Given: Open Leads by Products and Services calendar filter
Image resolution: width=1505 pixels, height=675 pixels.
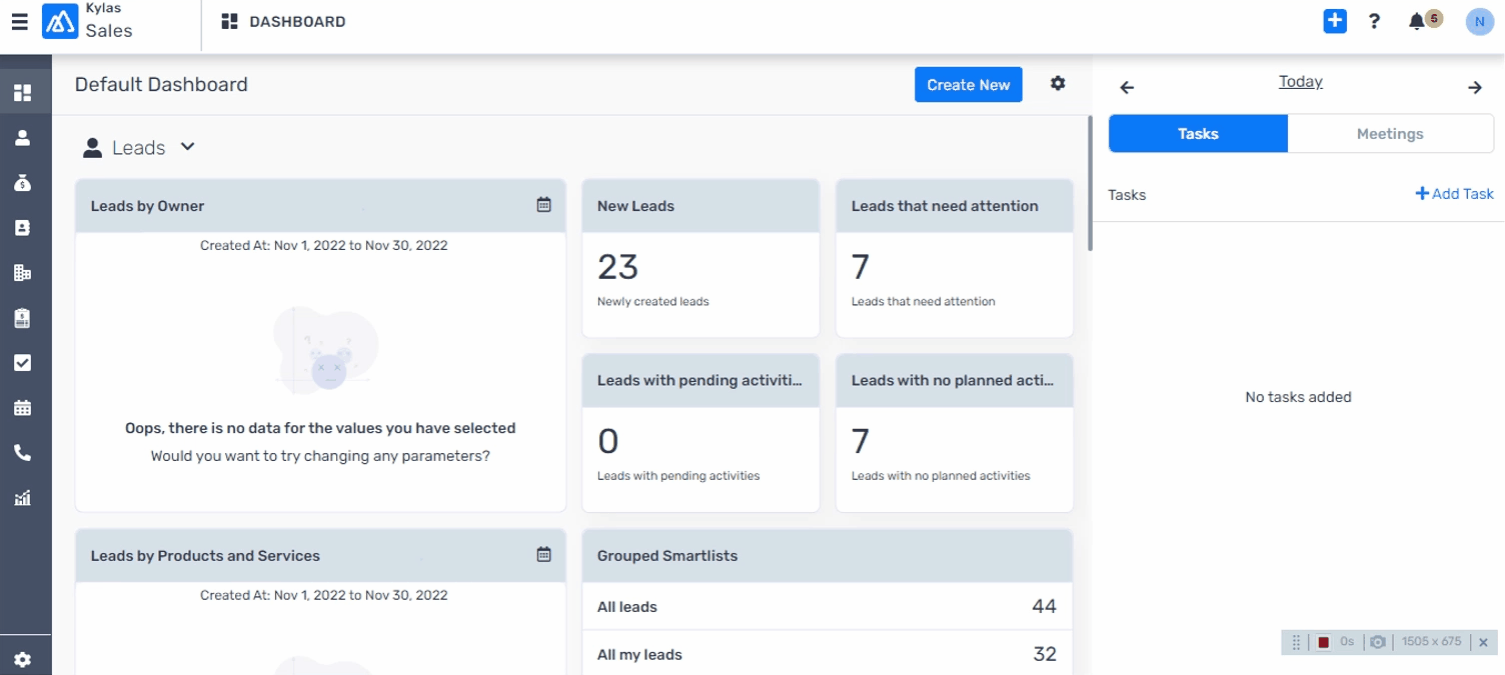Looking at the screenshot, I should coord(544,554).
